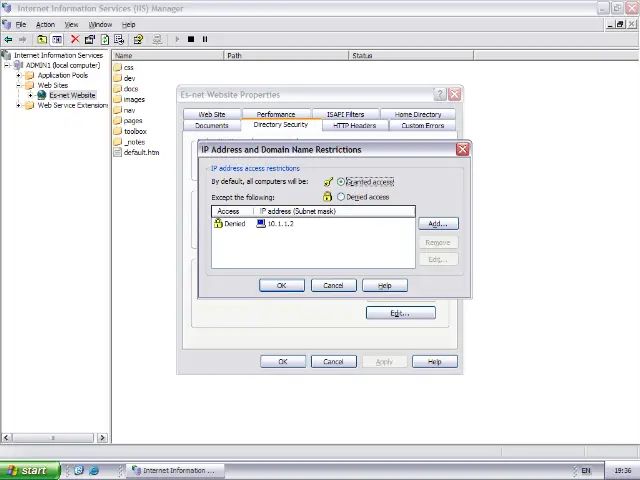Screen dimensions: 640x480
Task: Switch to the Web Site tab
Action: point(212,114)
